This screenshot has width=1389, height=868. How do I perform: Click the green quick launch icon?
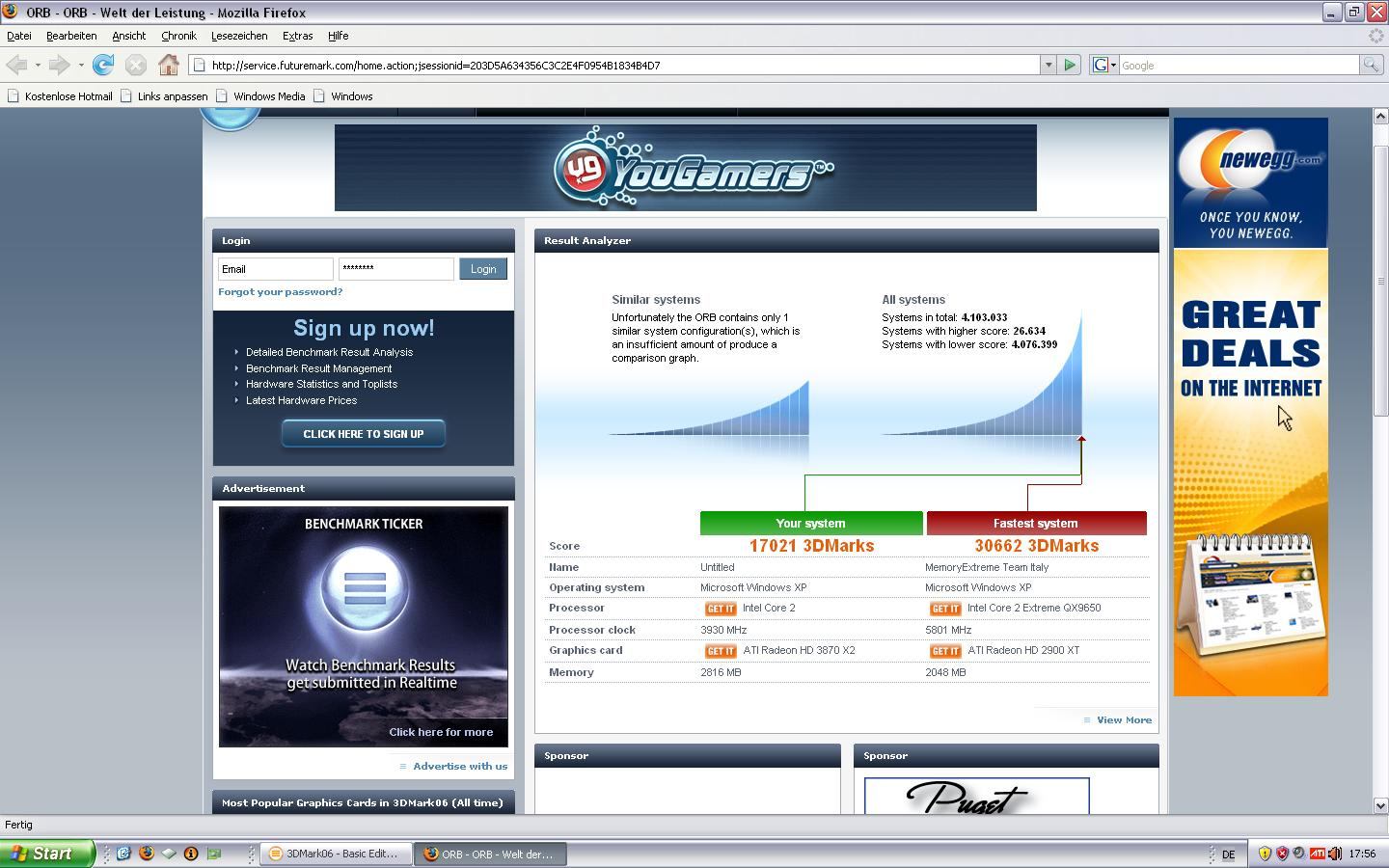[x=214, y=854]
